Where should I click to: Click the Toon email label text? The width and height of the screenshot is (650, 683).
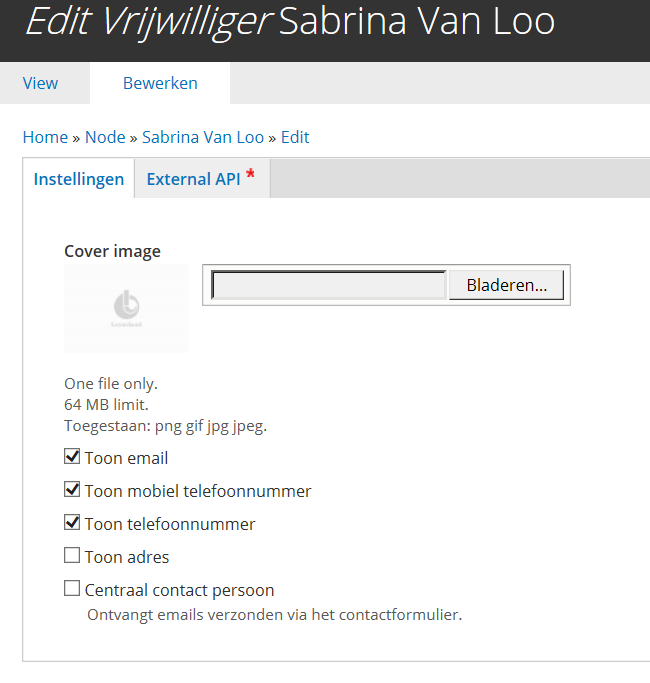pos(126,458)
